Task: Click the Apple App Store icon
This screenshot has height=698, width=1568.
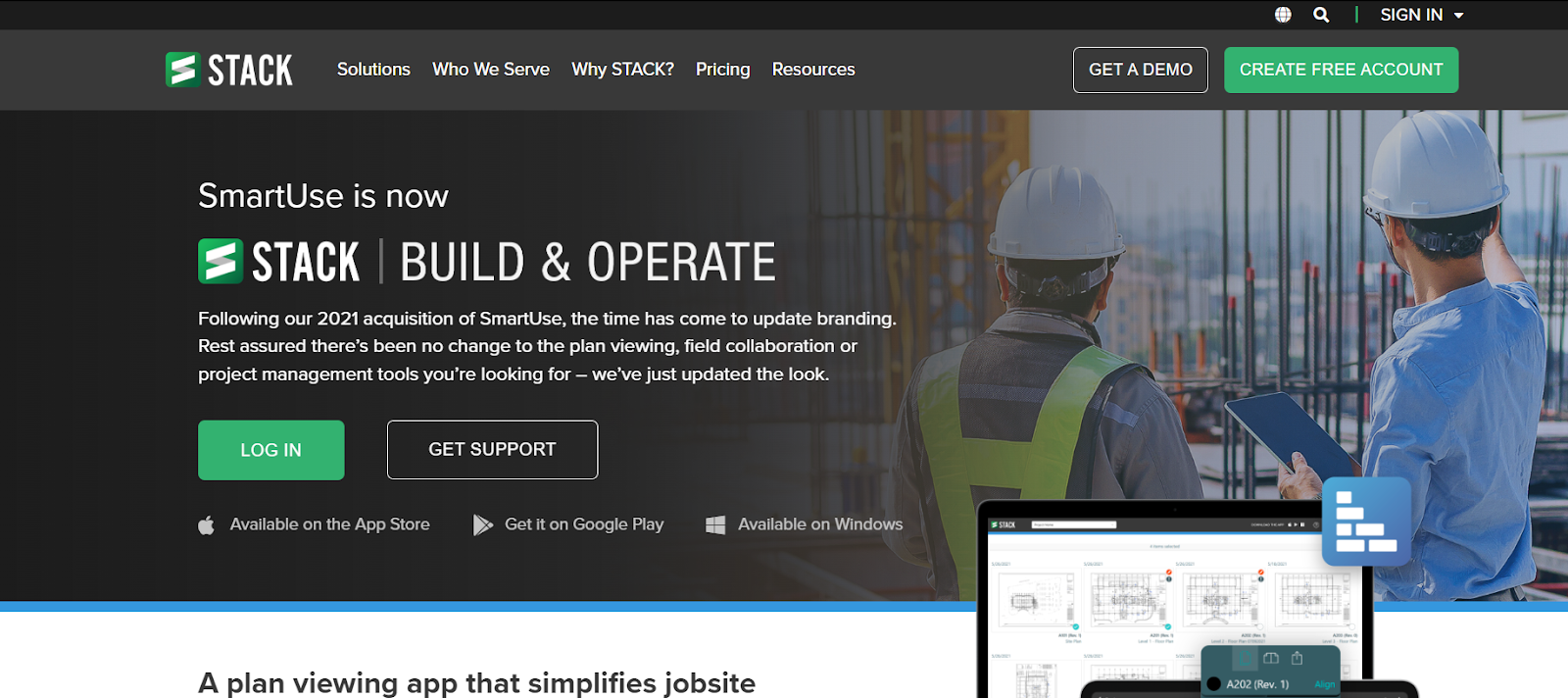Action: pos(206,525)
